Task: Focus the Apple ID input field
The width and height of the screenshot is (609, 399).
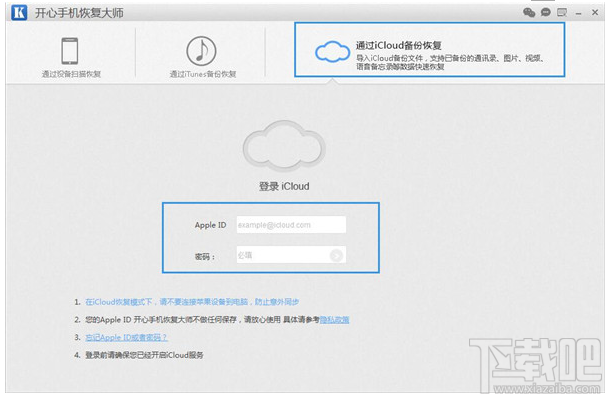Action: 291,225
